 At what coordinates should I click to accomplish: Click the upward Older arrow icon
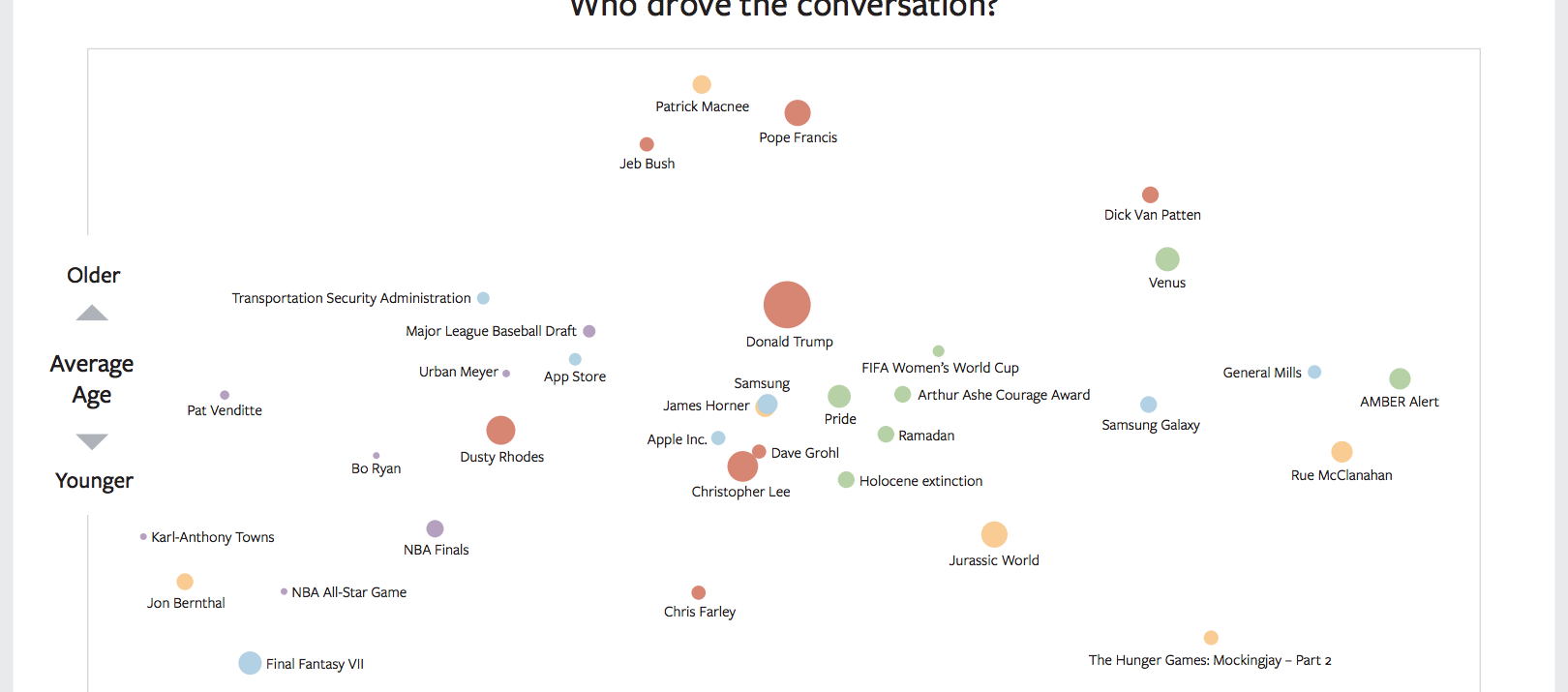[92, 313]
